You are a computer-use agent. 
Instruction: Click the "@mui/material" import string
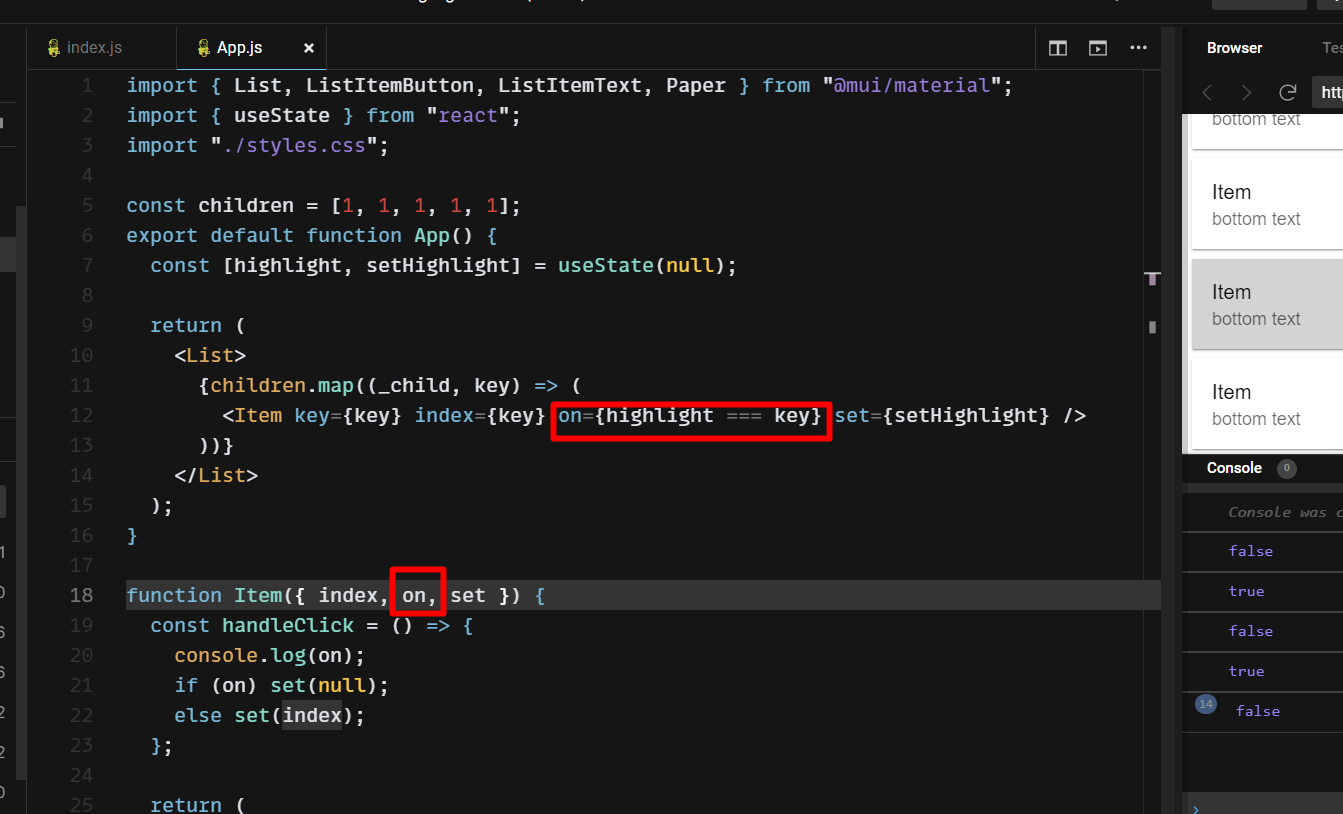912,85
